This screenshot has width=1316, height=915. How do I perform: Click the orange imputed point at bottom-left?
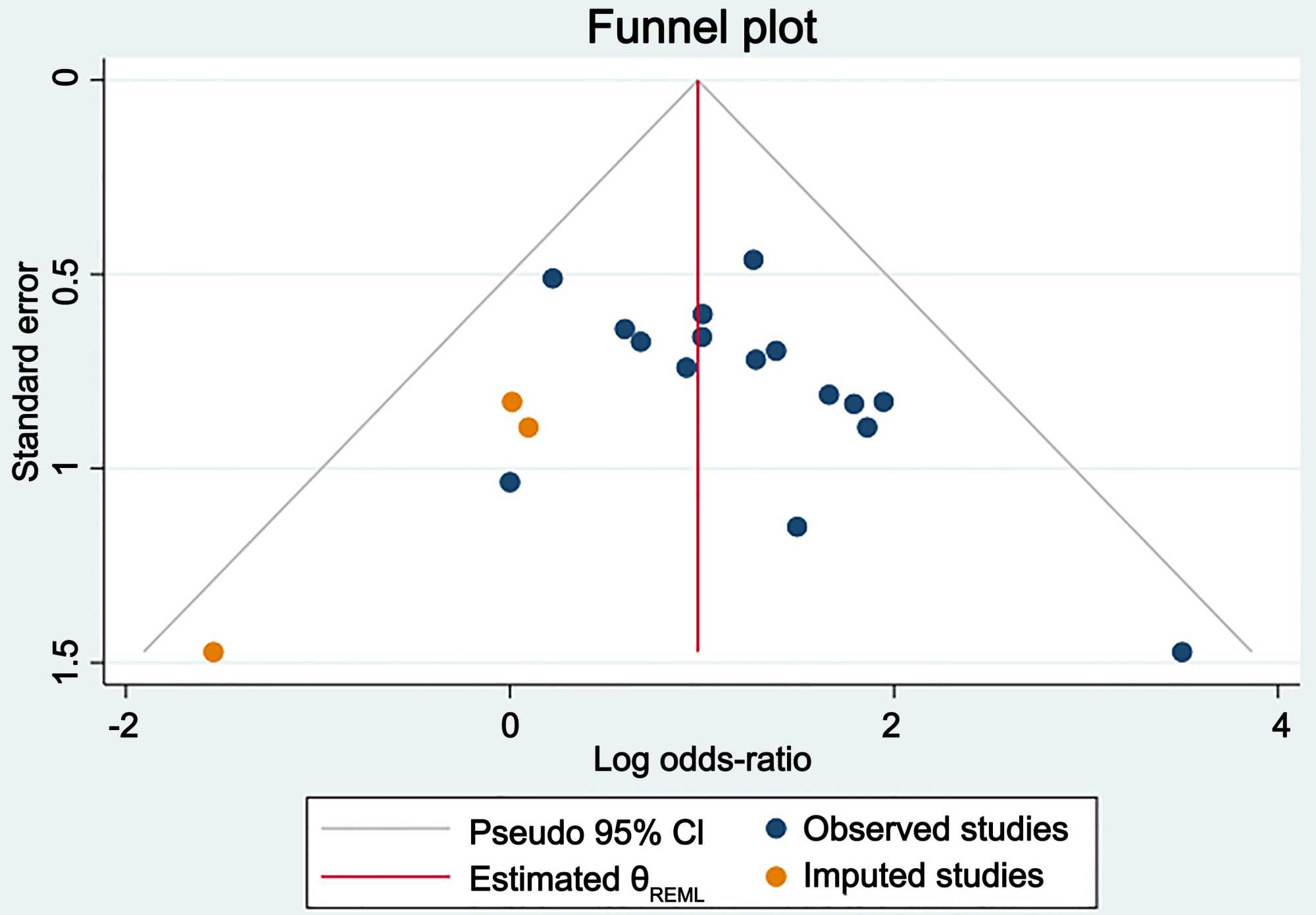(x=213, y=652)
